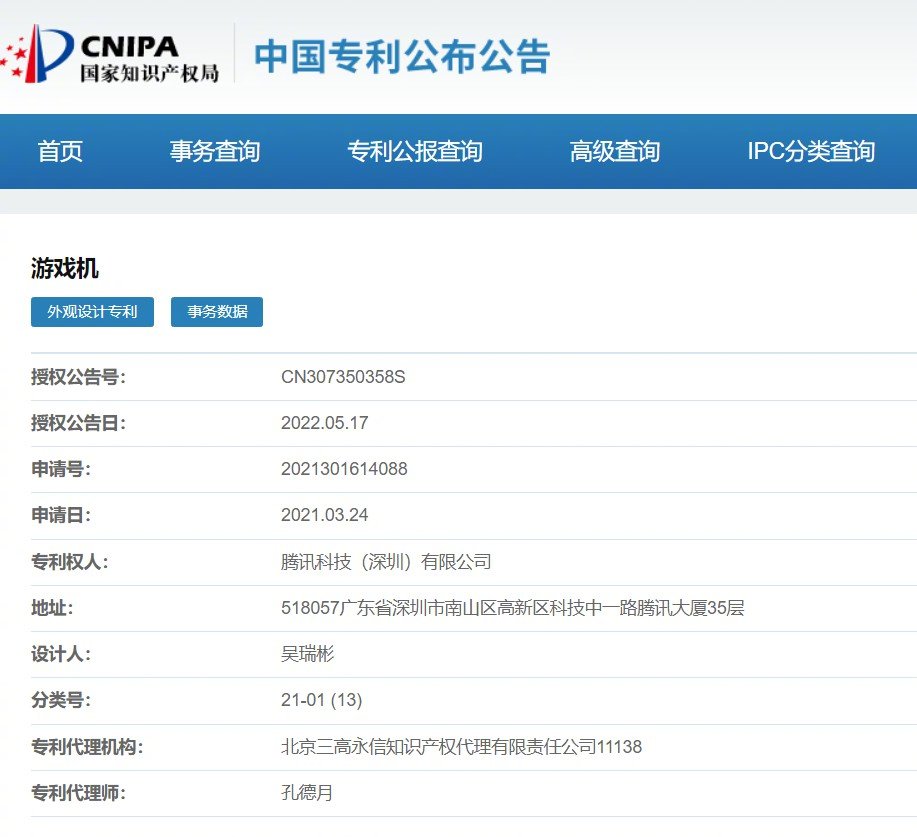Open the 事务查询 menu
This screenshot has height=837, width=917.
216,151
